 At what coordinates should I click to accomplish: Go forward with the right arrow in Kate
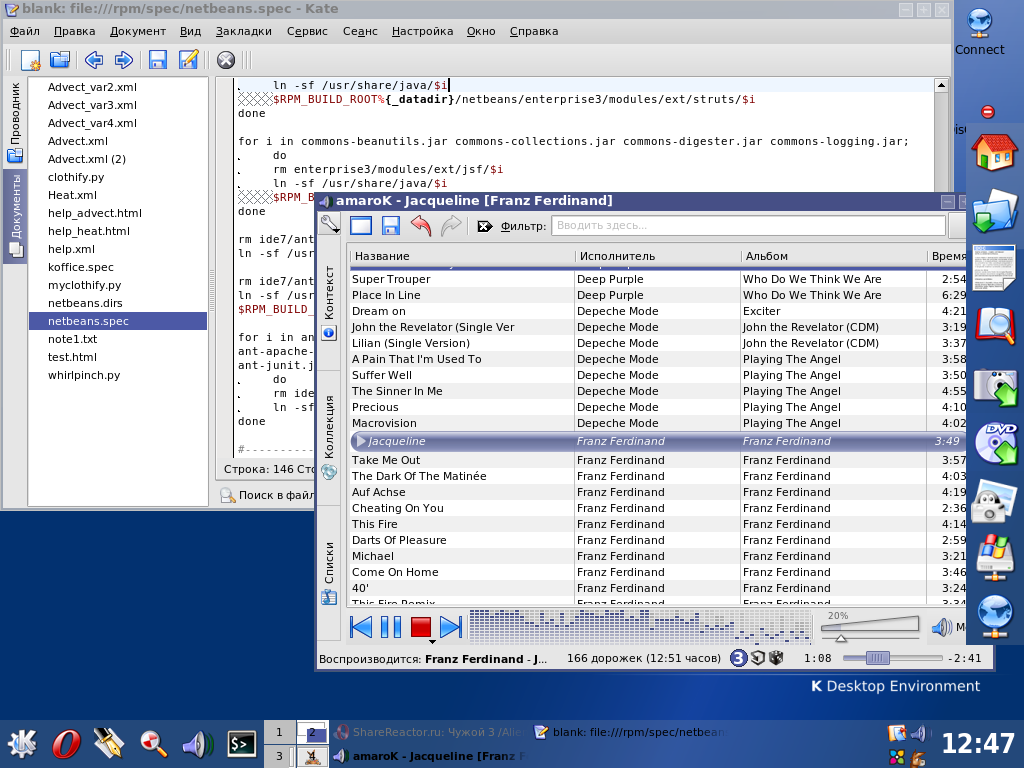(123, 60)
